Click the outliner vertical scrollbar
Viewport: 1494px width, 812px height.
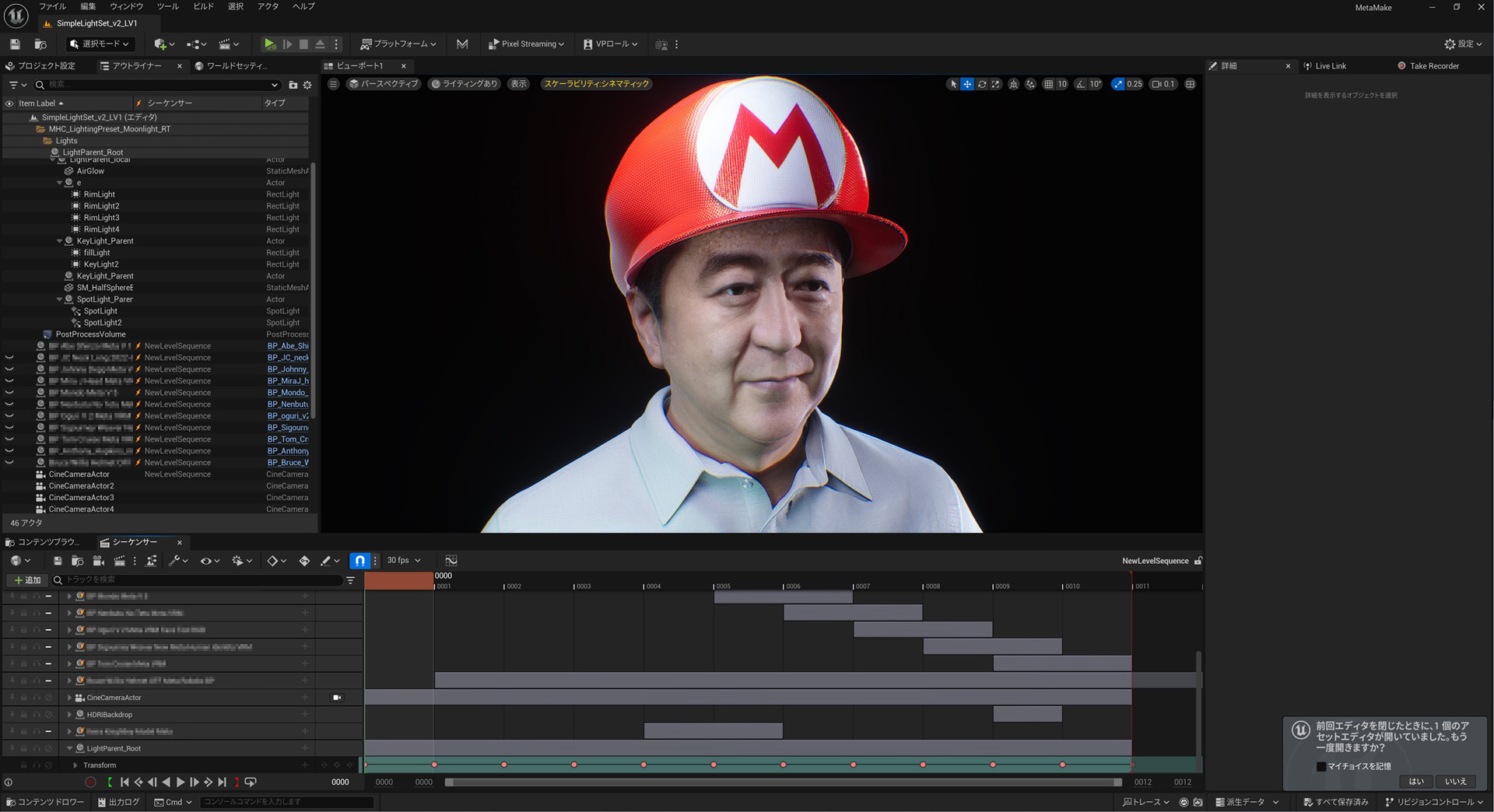point(312,292)
